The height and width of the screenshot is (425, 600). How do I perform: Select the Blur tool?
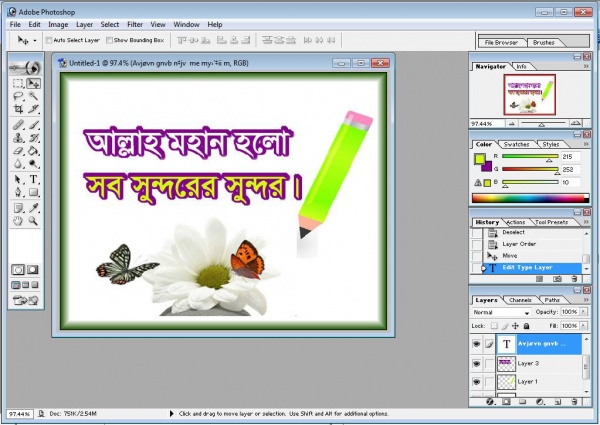point(18,164)
